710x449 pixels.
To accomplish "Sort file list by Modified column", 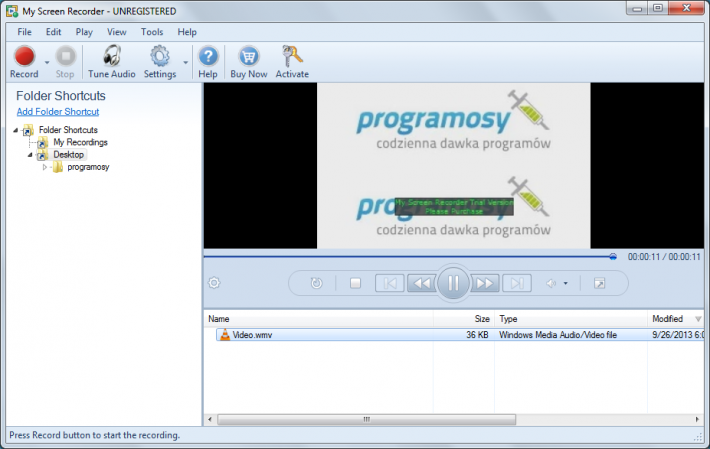I will point(676,319).
